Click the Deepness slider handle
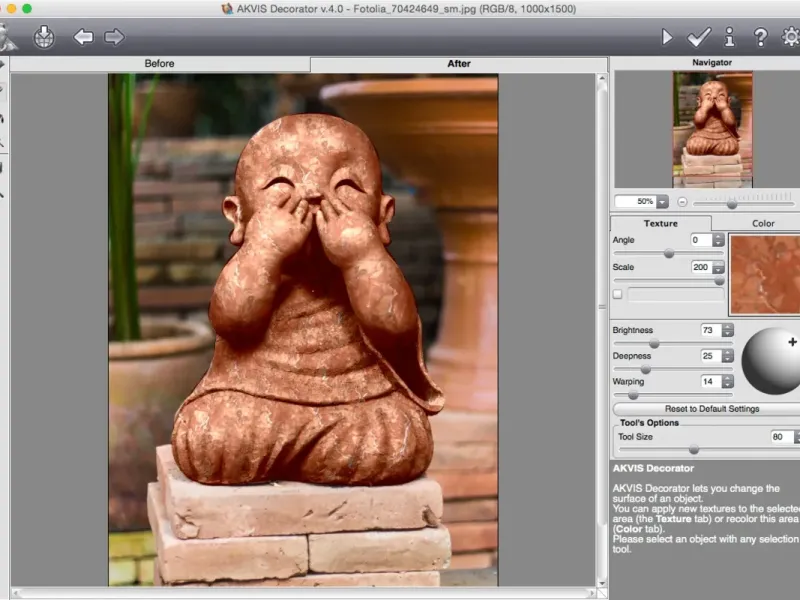Screen dimensions: 800x600 tap(645, 369)
